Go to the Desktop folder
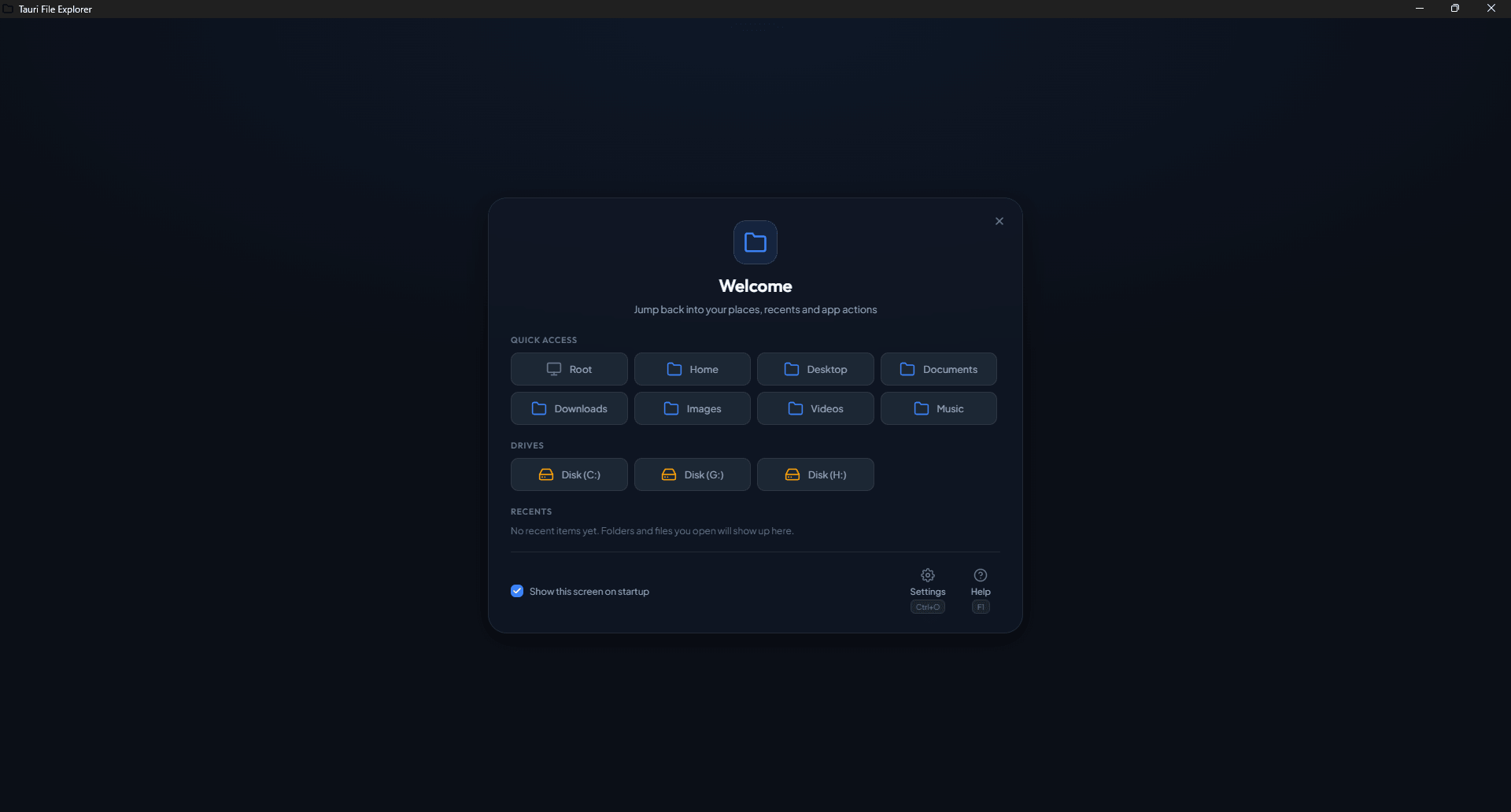Image resolution: width=1511 pixels, height=812 pixels. (815, 369)
